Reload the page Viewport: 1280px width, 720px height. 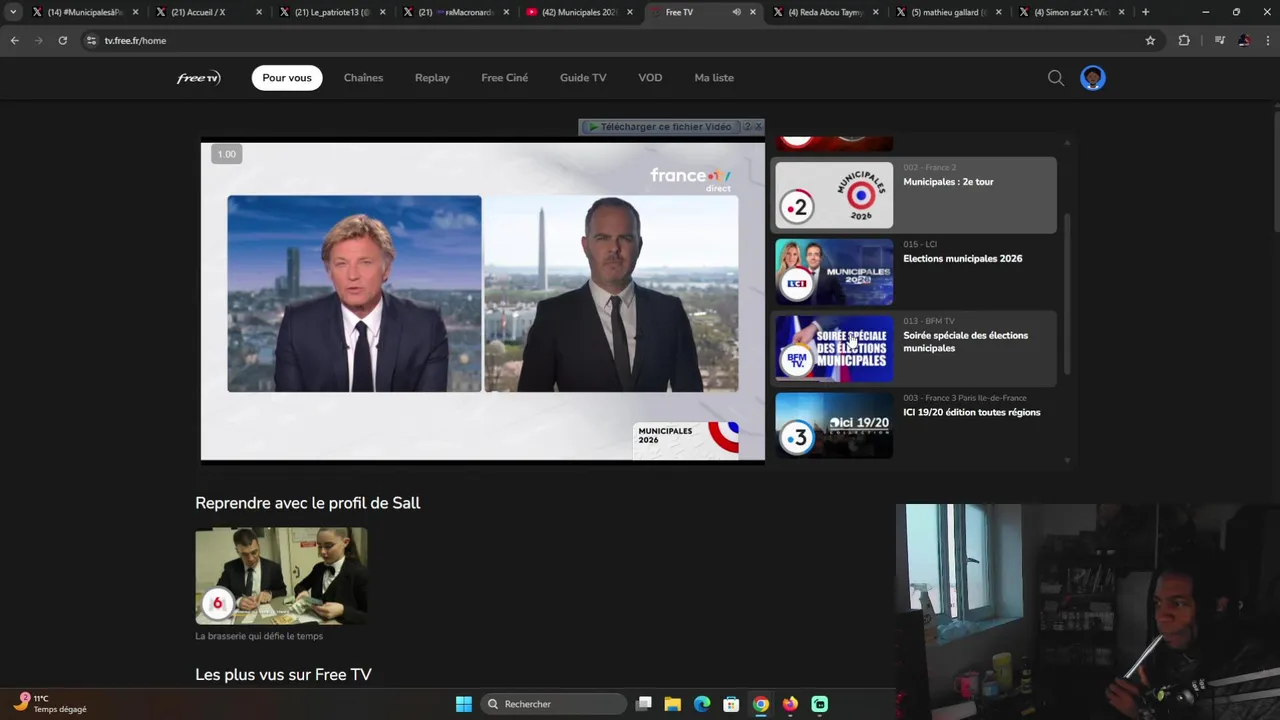(62, 40)
